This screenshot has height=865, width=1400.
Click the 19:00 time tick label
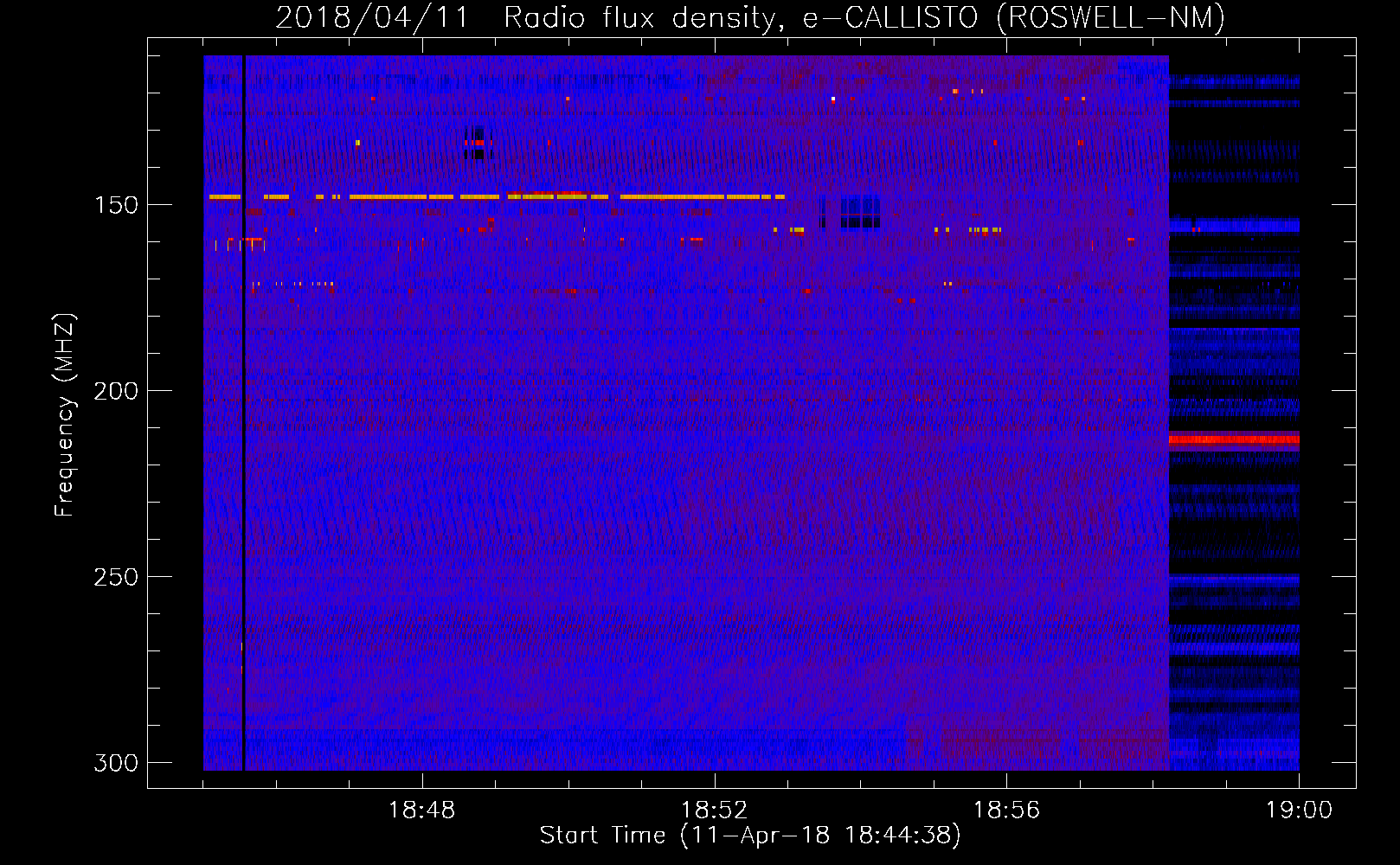click(1299, 811)
